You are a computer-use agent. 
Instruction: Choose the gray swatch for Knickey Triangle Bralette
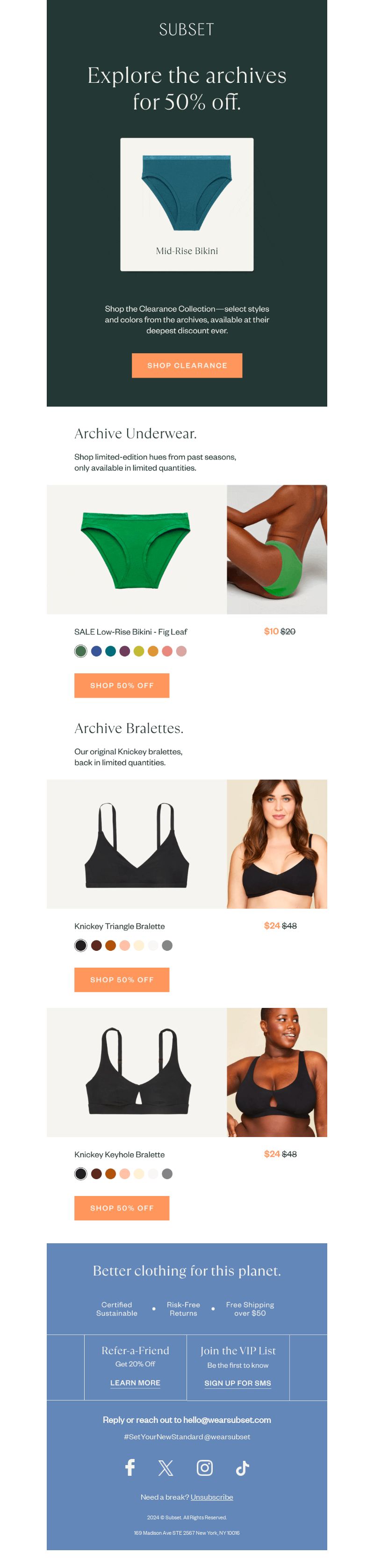coord(167,945)
